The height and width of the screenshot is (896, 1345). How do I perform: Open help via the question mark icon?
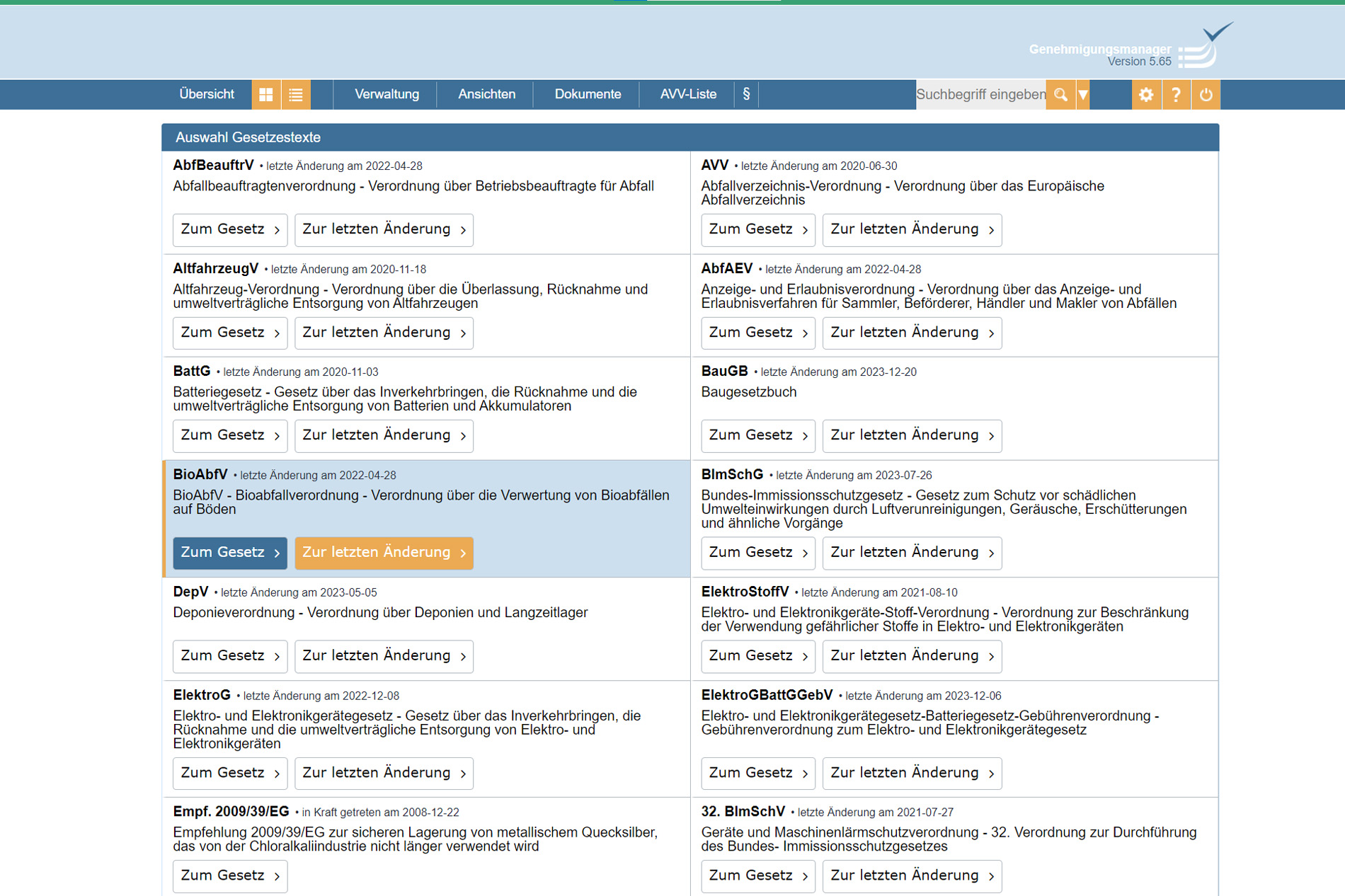click(1176, 95)
